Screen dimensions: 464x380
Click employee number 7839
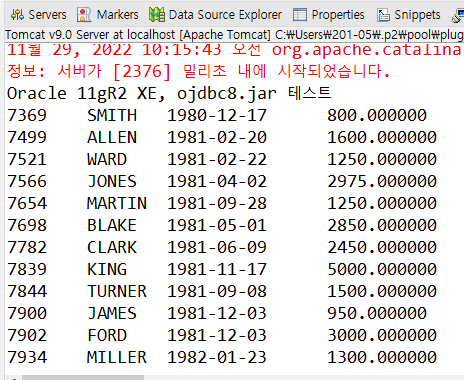pos(27,269)
